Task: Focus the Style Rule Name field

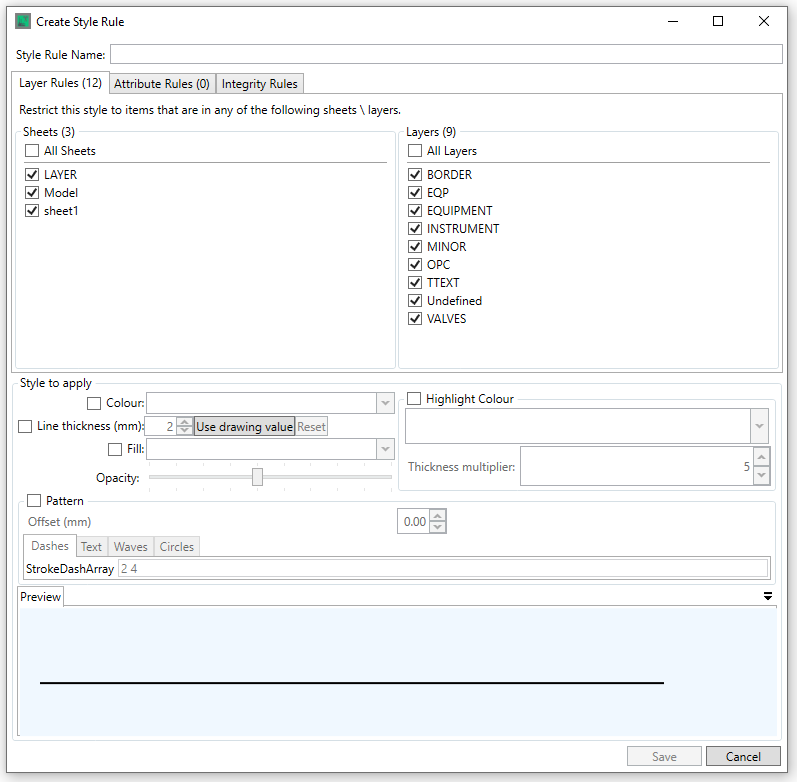Action: (x=445, y=54)
